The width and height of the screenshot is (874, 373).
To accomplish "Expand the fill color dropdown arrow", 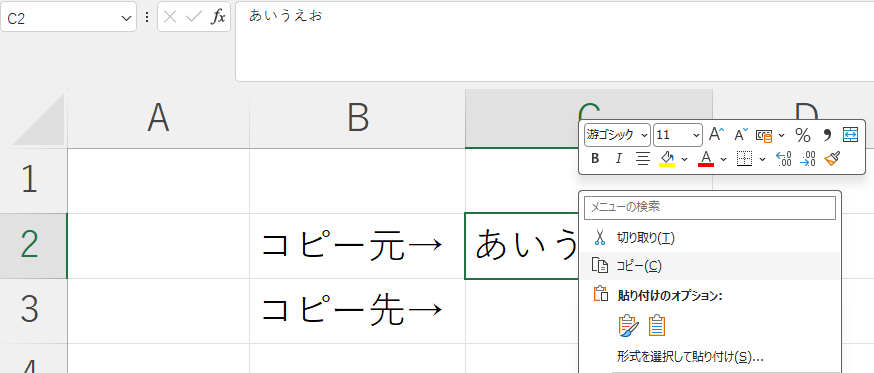I will point(684,159).
